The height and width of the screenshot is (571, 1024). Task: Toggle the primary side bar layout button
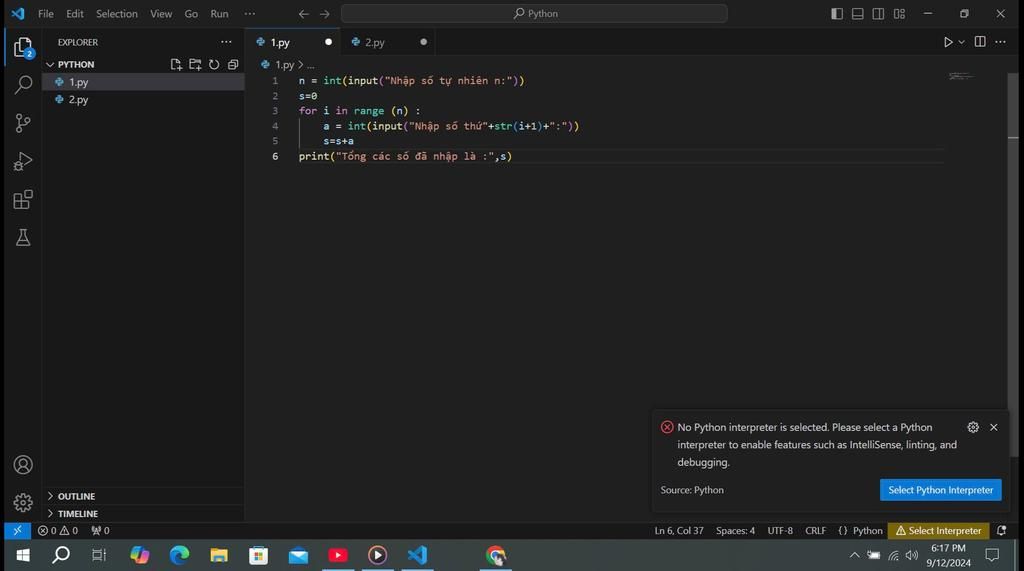click(837, 14)
